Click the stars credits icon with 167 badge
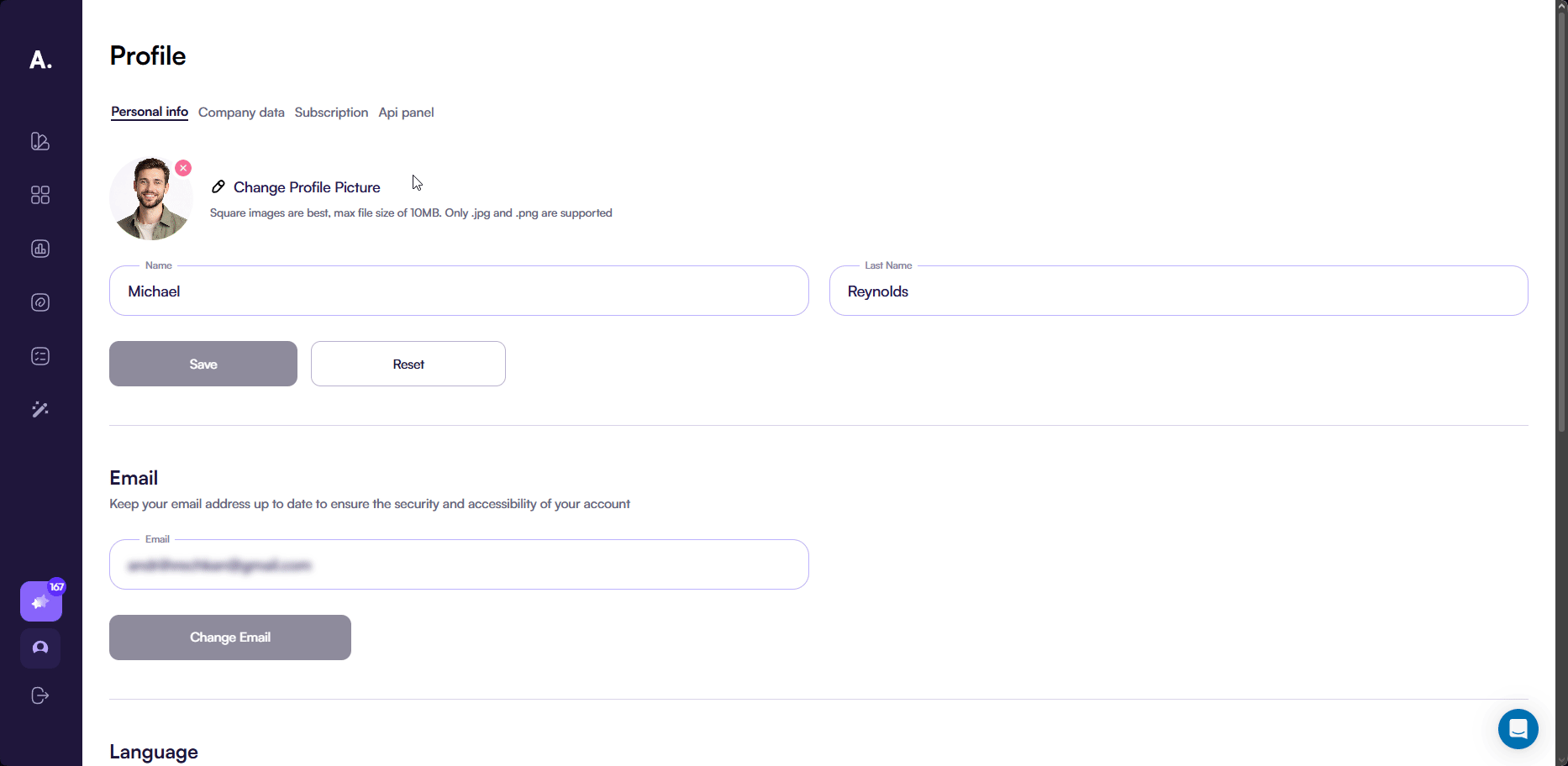Viewport: 1568px width, 766px height. pos(41,601)
